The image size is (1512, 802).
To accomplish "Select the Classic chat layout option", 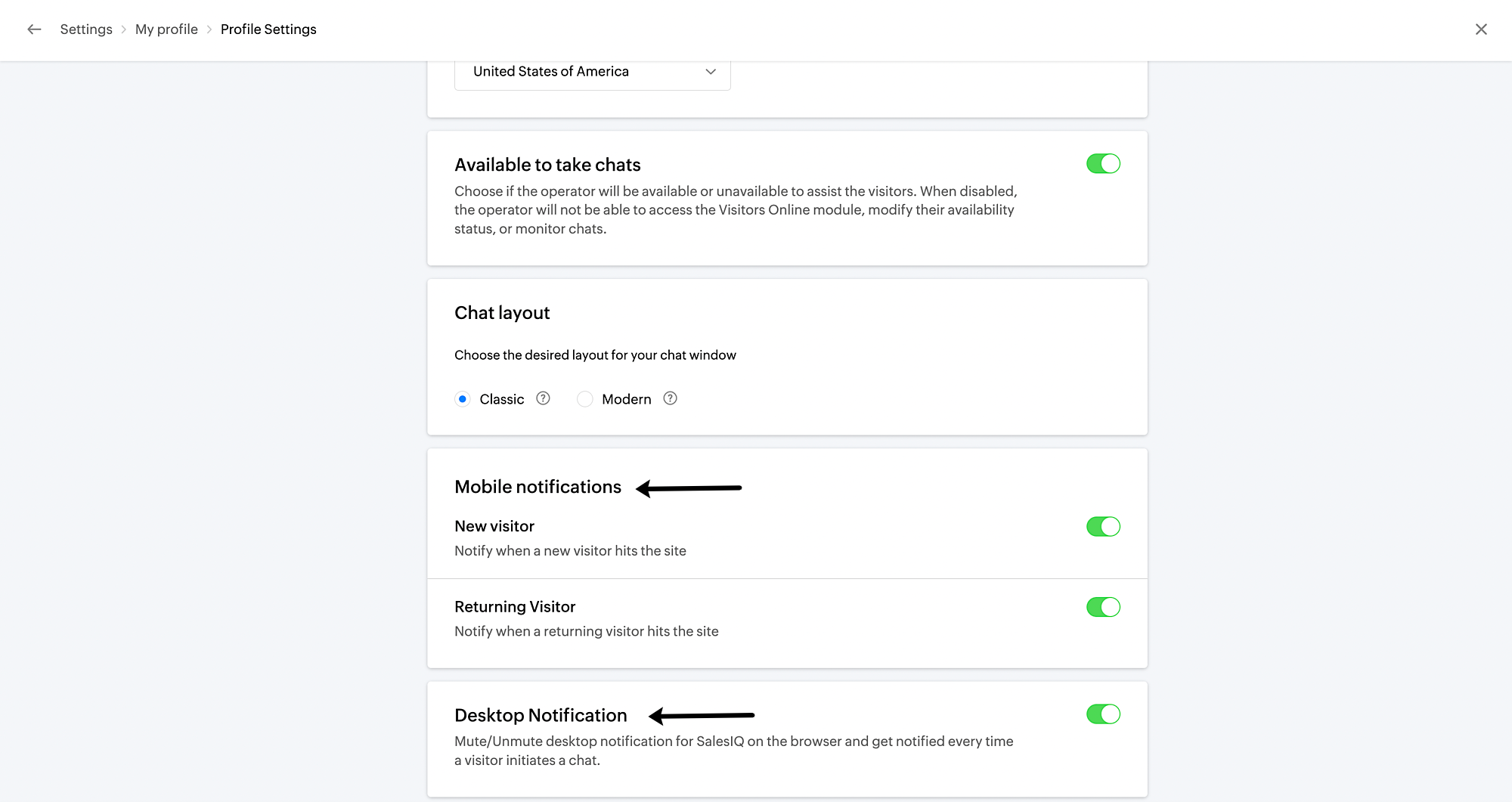I will coord(462,398).
